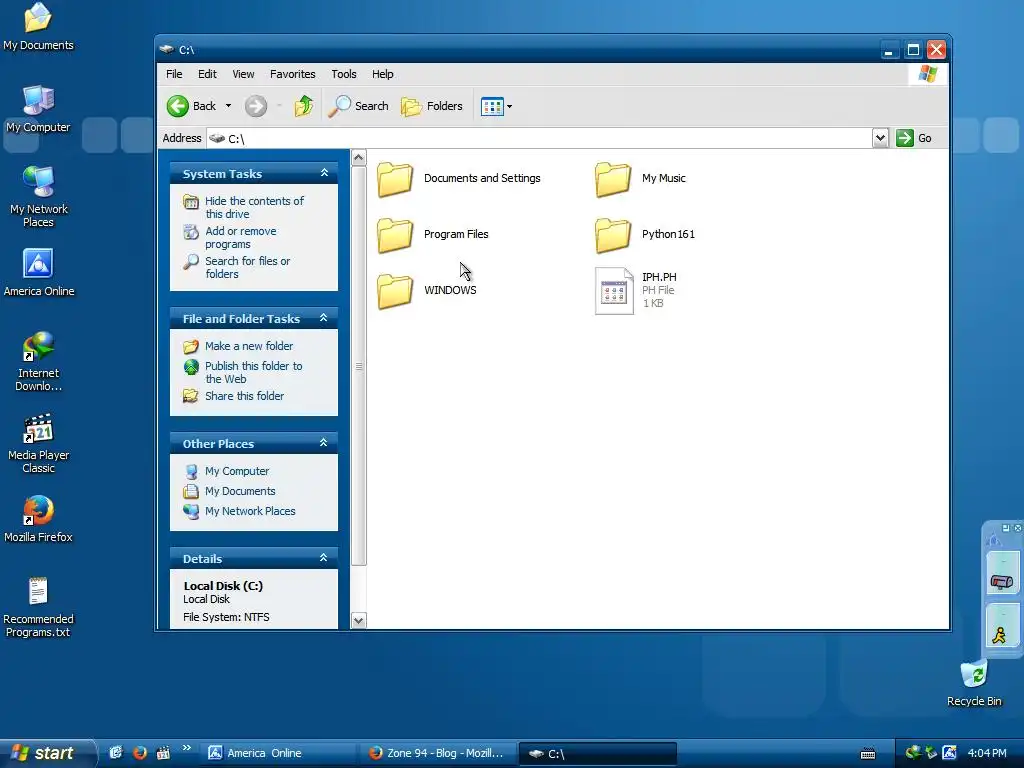Launch Firefox from Quick Launch
This screenshot has width=1024, height=768.
pos(139,753)
